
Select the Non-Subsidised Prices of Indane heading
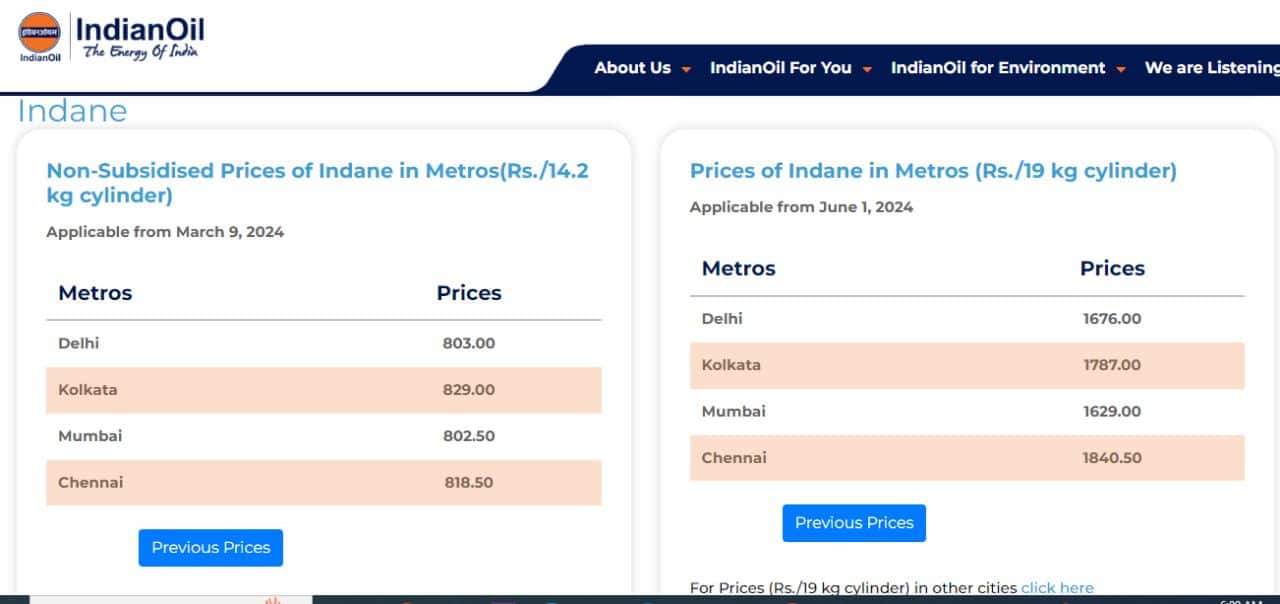click(x=318, y=183)
